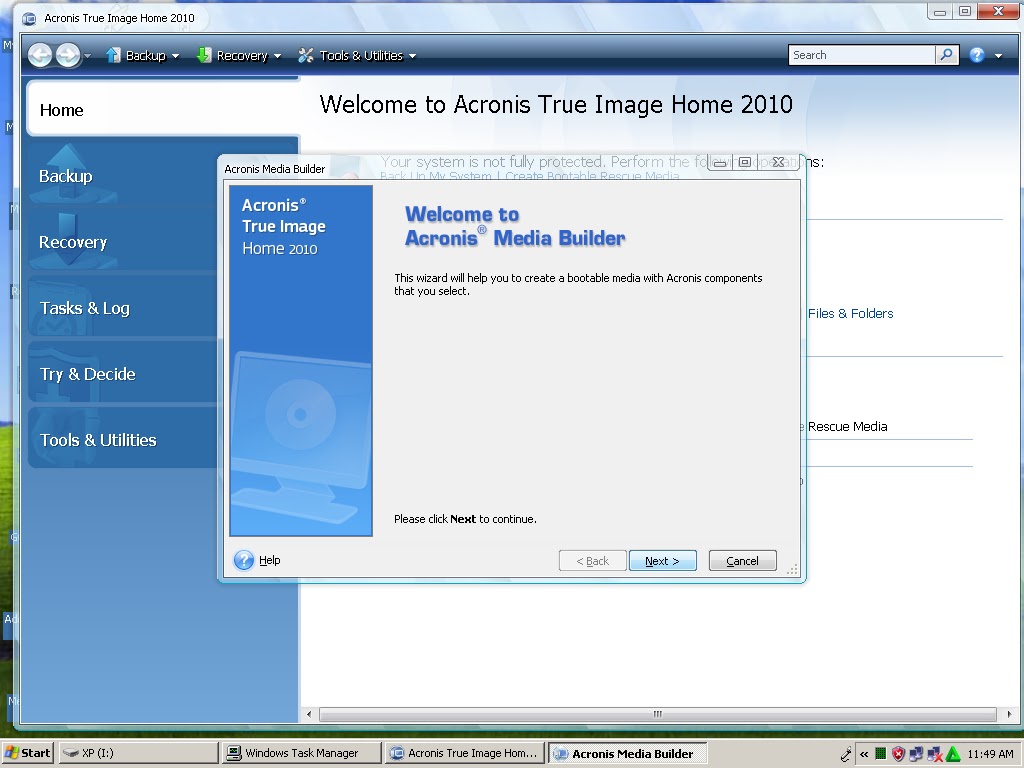Expand the Help dropdown arrow in toolbar
This screenshot has width=1024, height=768.
998,57
